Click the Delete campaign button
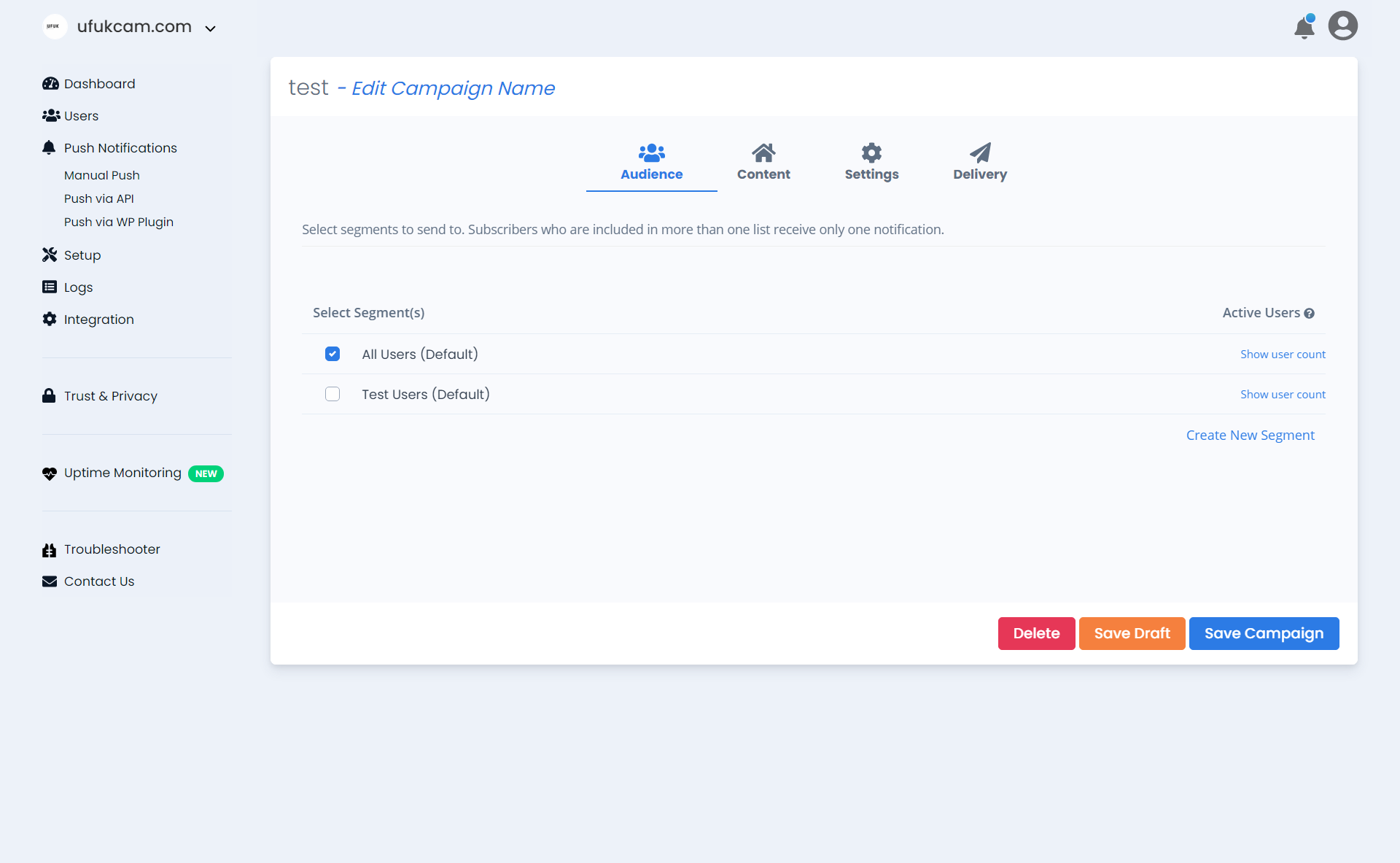The height and width of the screenshot is (863, 1400). [1036, 633]
